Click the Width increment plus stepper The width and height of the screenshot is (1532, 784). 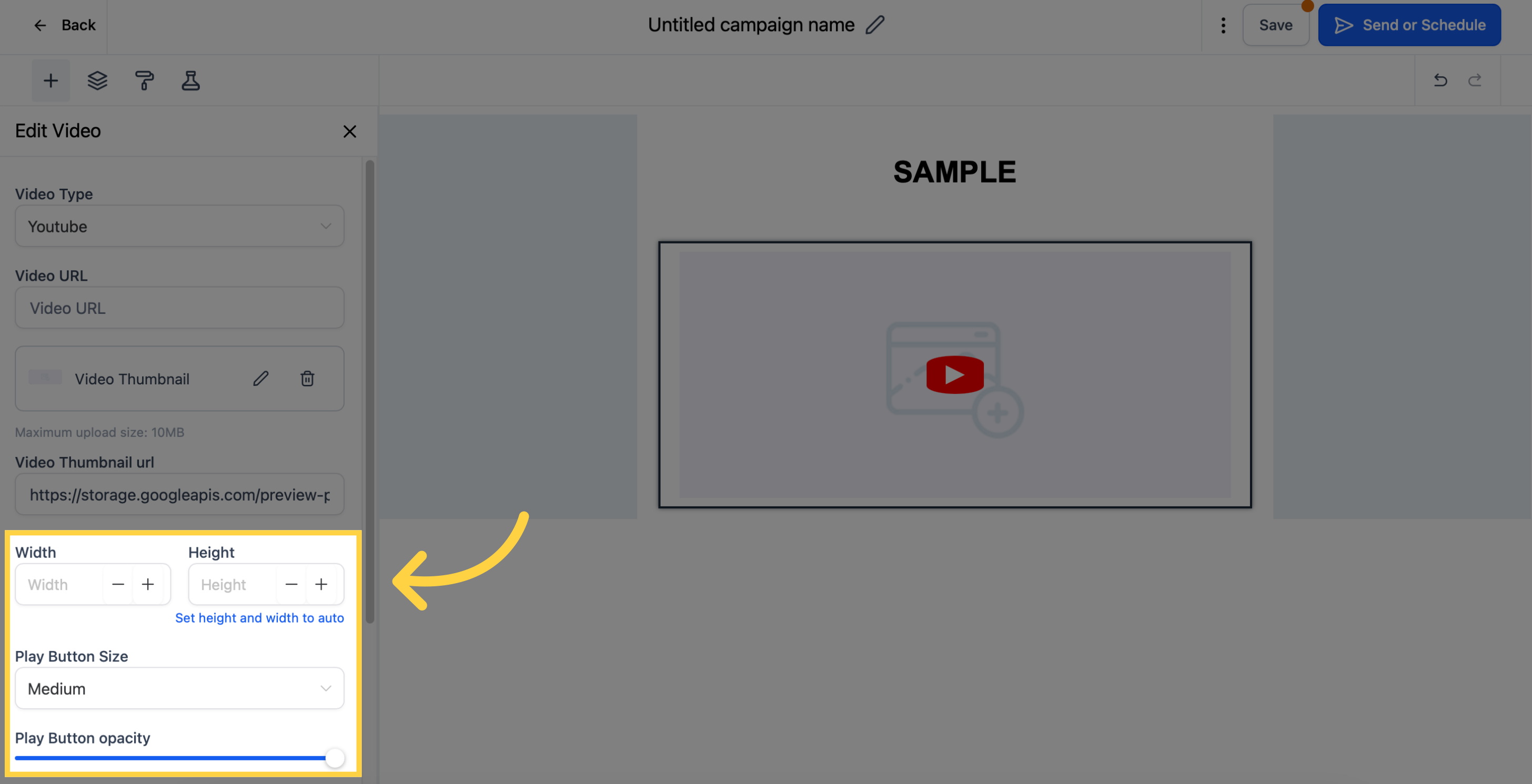(148, 583)
